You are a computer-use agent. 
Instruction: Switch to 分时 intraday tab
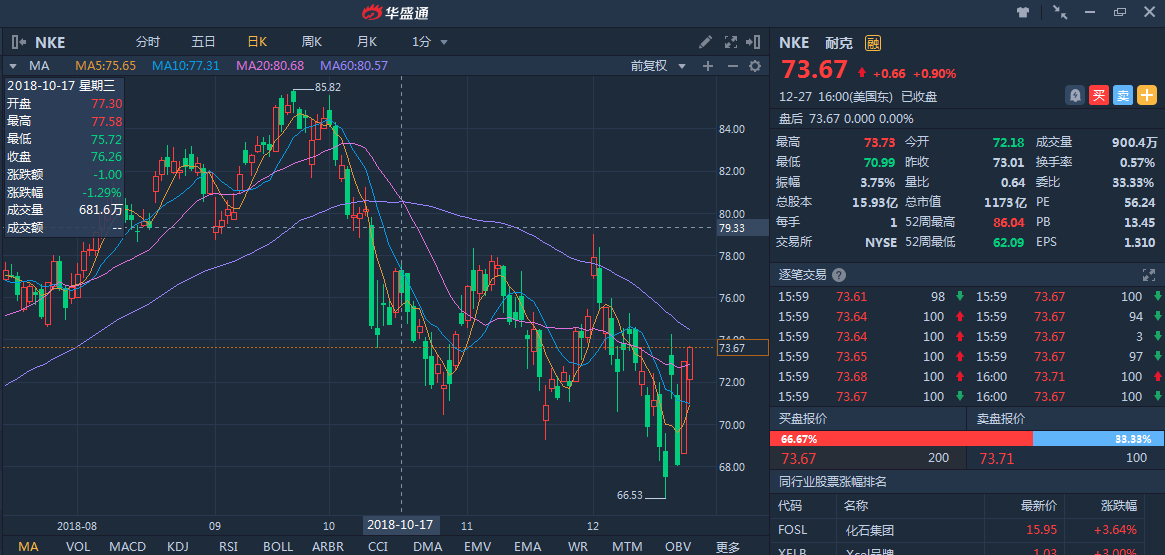tap(147, 42)
